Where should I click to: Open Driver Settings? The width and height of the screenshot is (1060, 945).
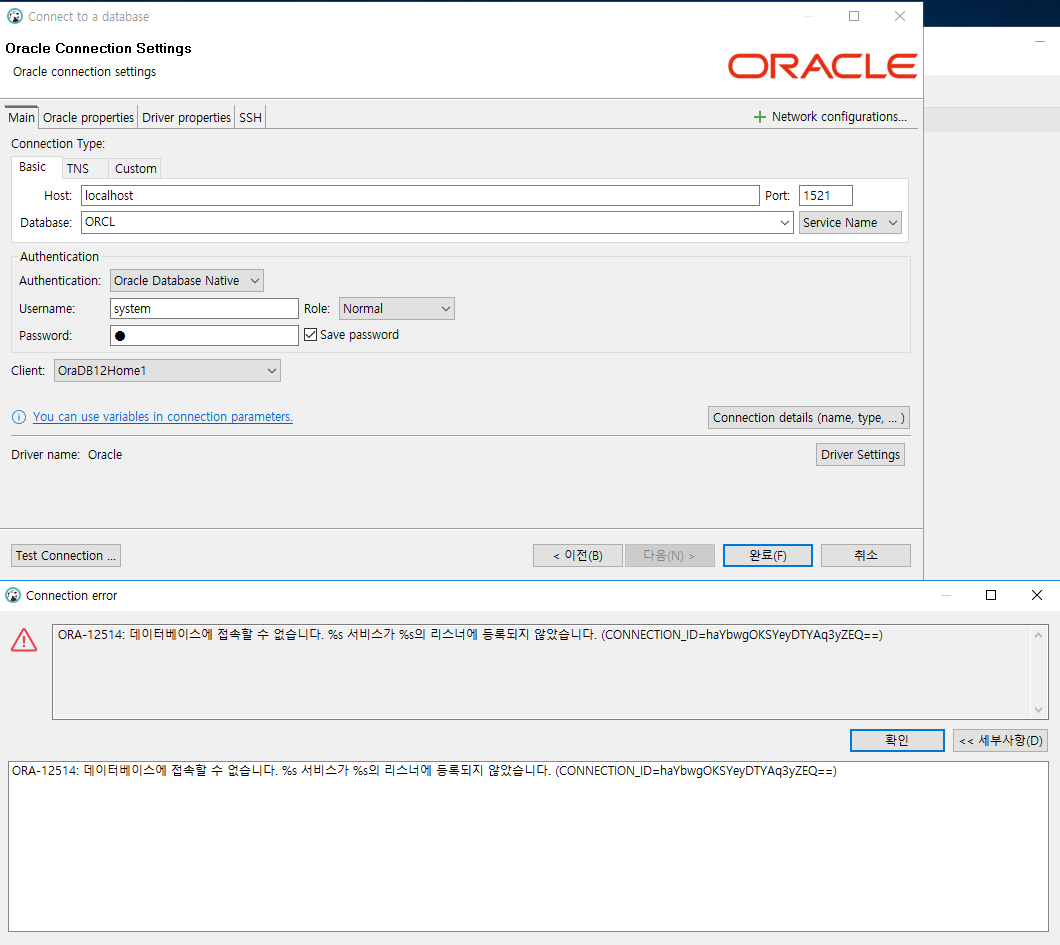tap(860, 455)
